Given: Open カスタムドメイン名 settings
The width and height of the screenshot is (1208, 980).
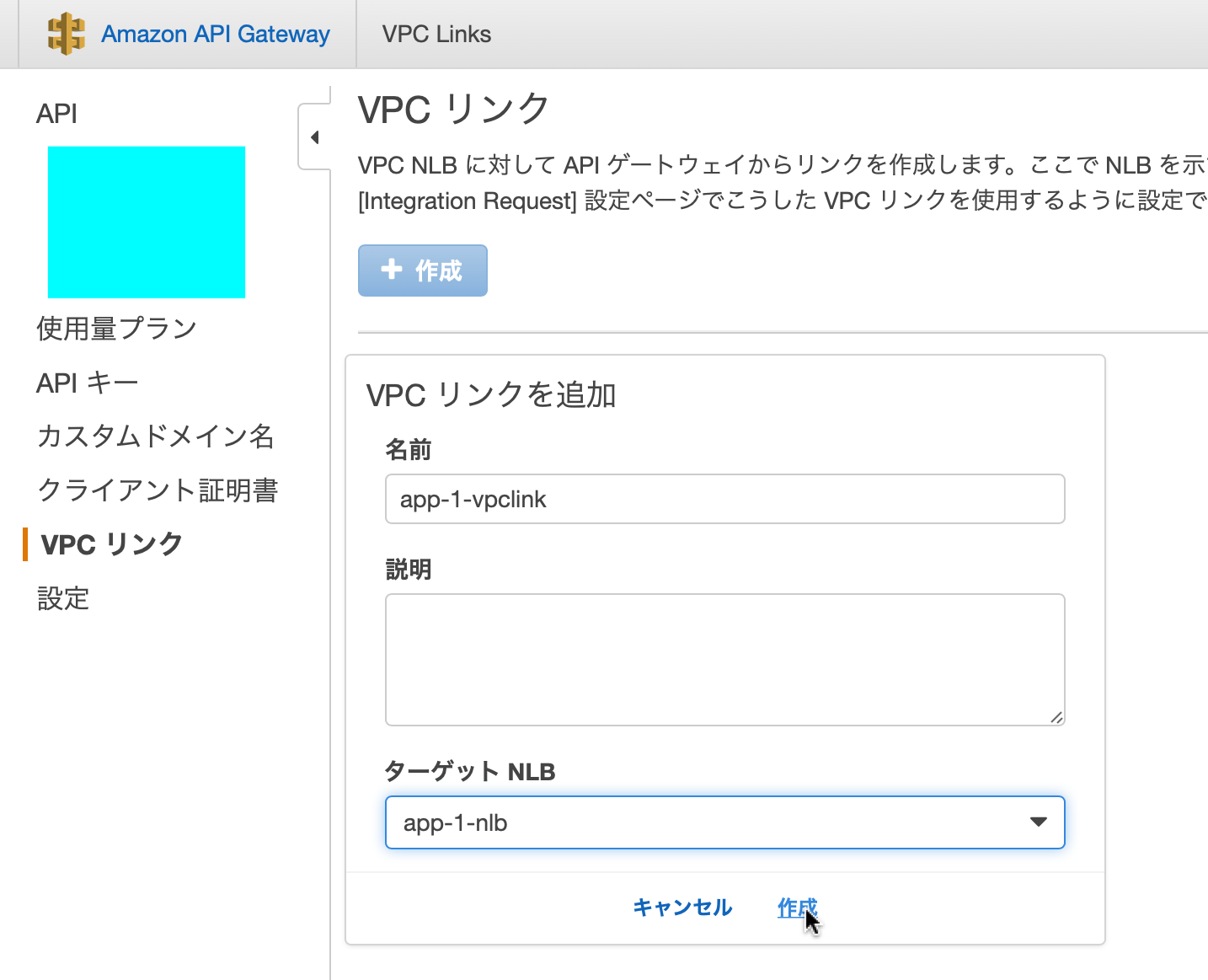Looking at the screenshot, I should [156, 436].
